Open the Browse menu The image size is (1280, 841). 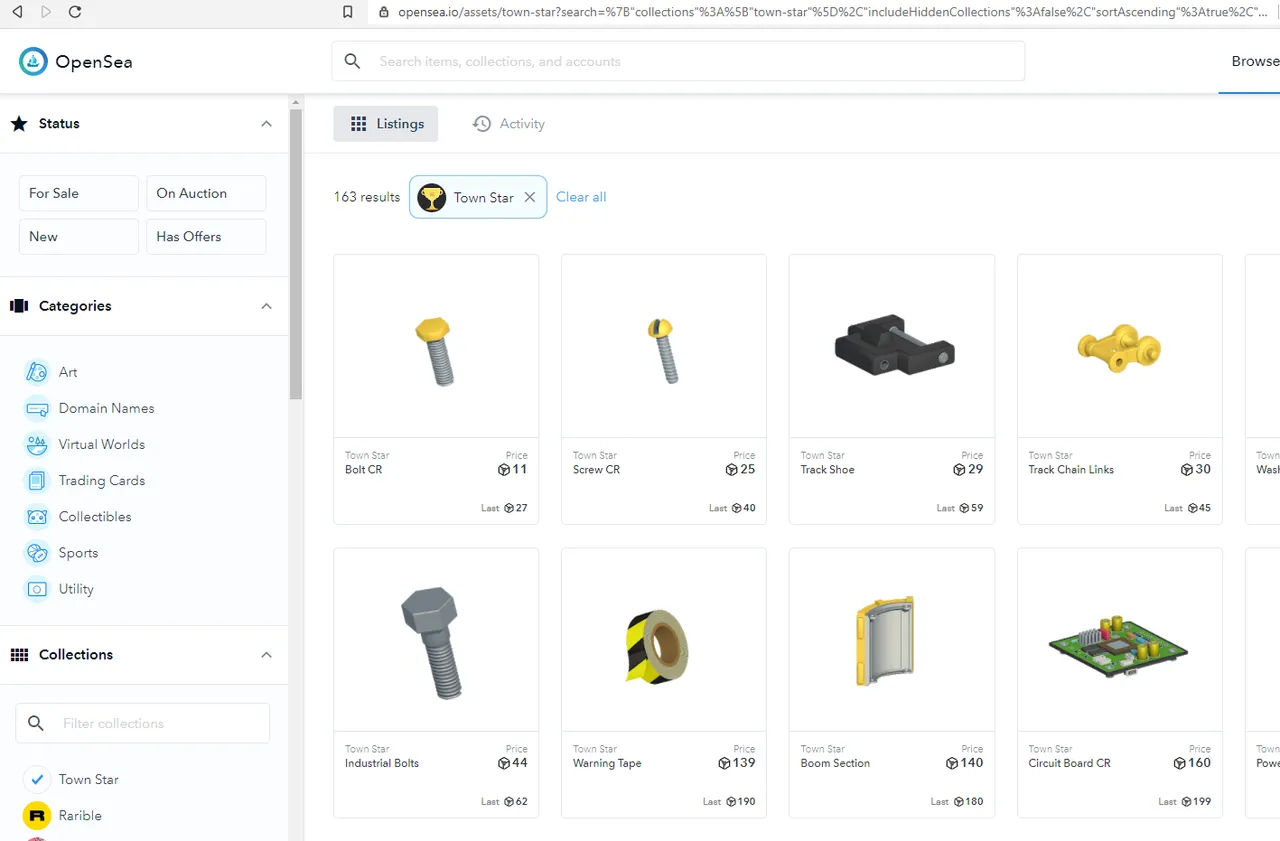point(1255,61)
